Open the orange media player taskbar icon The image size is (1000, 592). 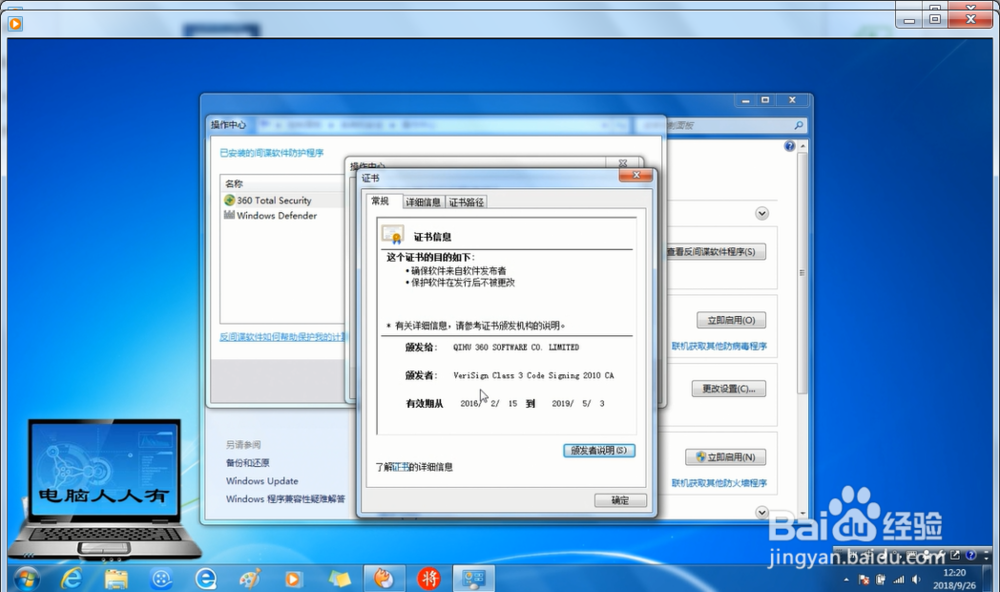coord(293,579)
